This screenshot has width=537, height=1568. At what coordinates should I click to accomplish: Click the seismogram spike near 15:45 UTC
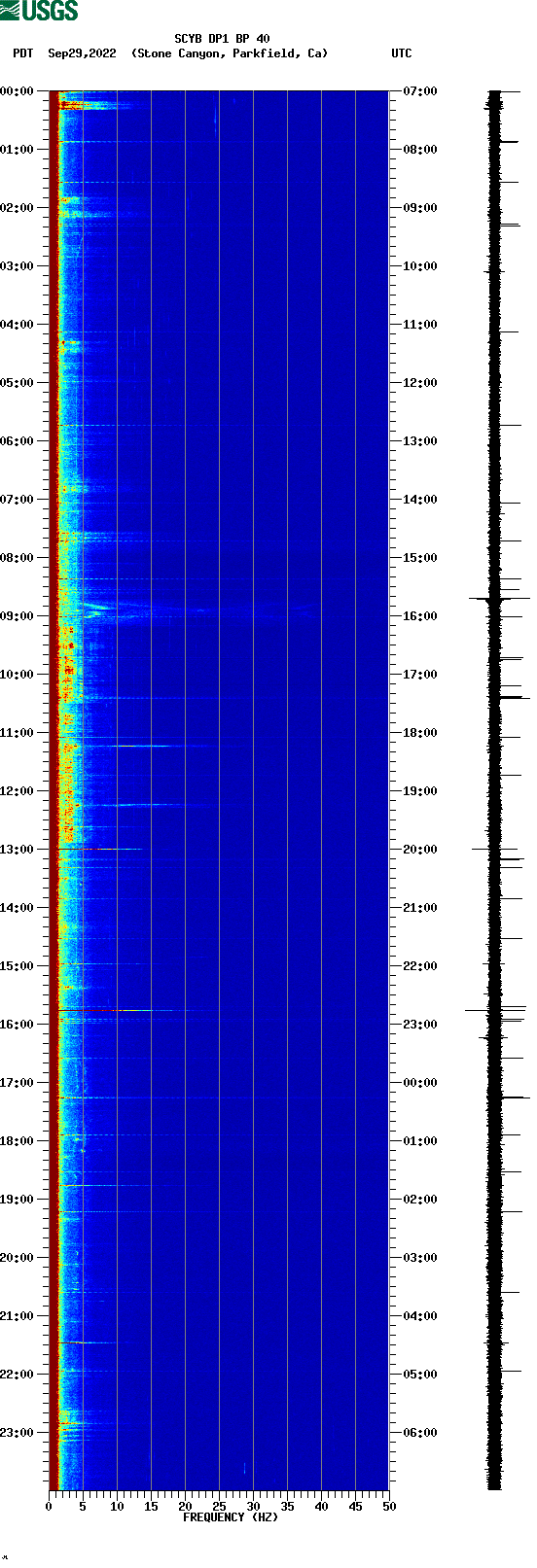click(x=499, y=599)
